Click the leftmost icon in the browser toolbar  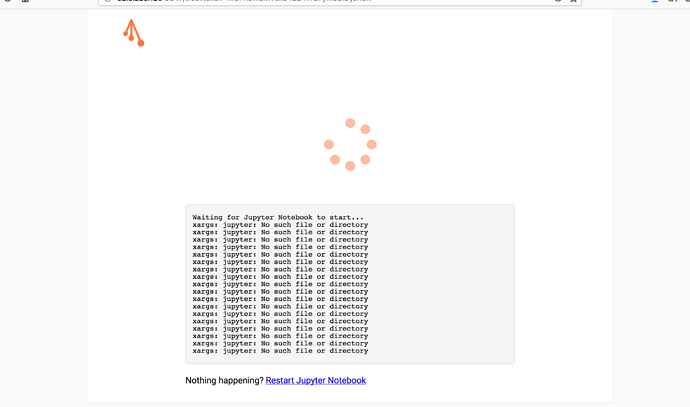(5, 3)
